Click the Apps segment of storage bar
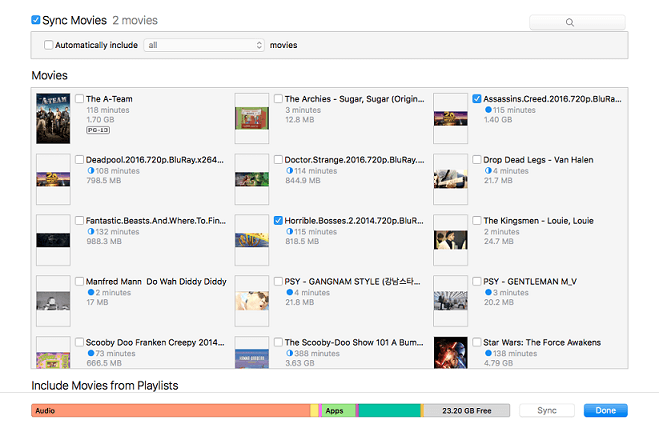This screenshot has height=428, width=659. tap(336, 410)
